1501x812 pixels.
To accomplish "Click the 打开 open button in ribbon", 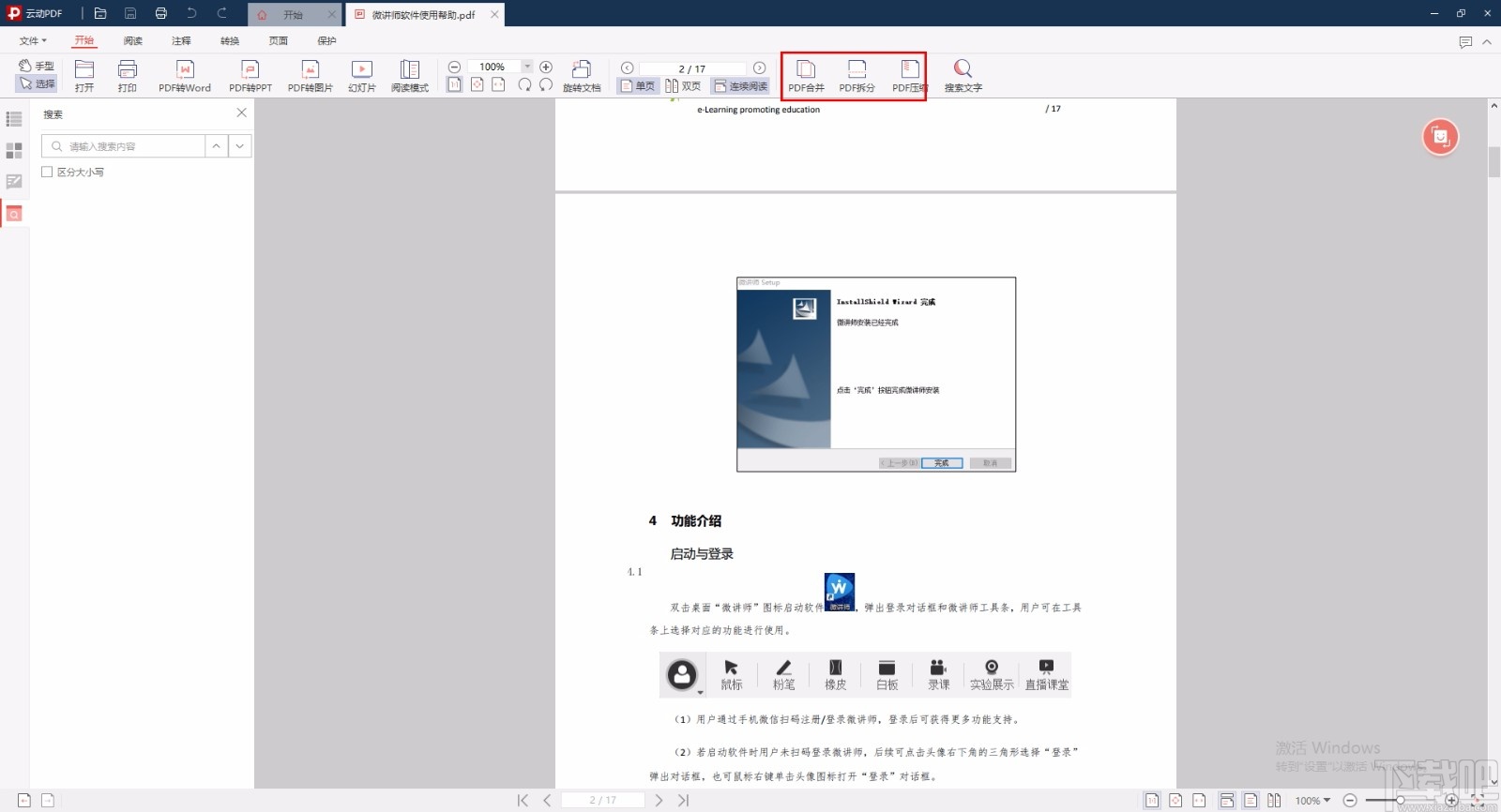I will (84, 76).
